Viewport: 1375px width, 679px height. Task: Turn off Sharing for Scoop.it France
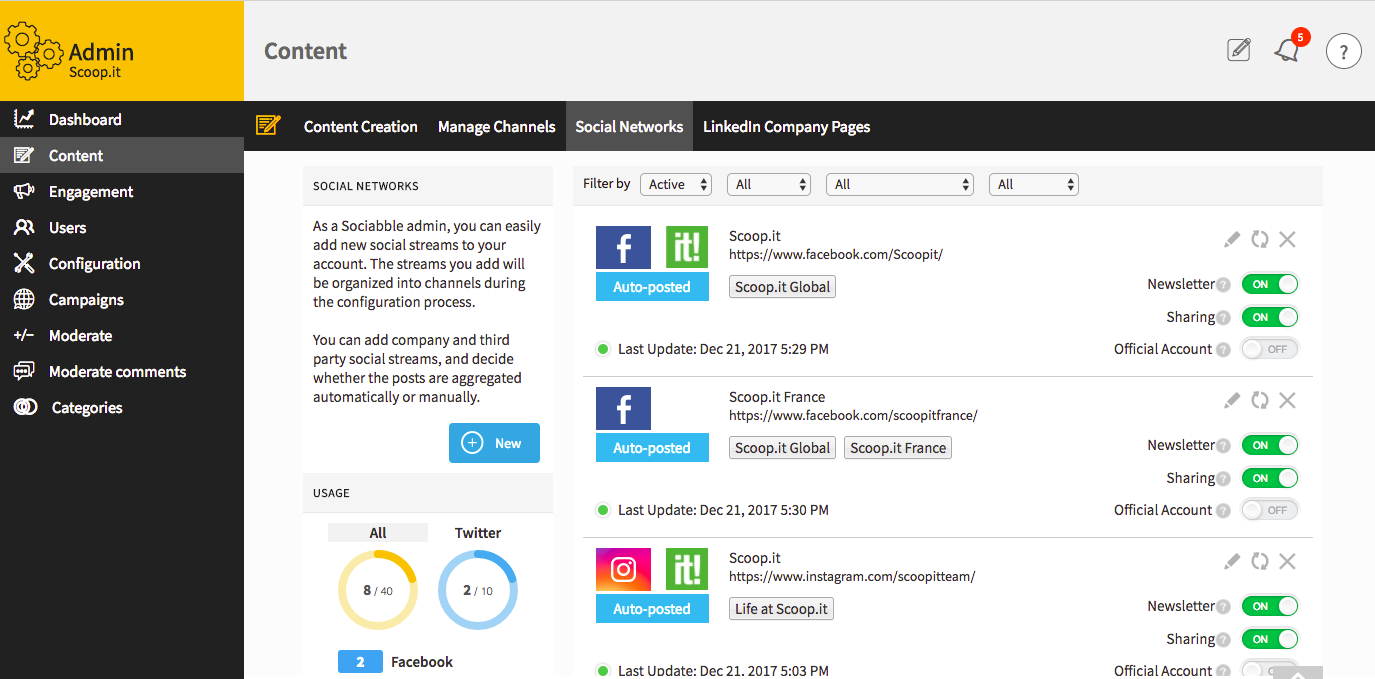click(x=1270, y=478)
